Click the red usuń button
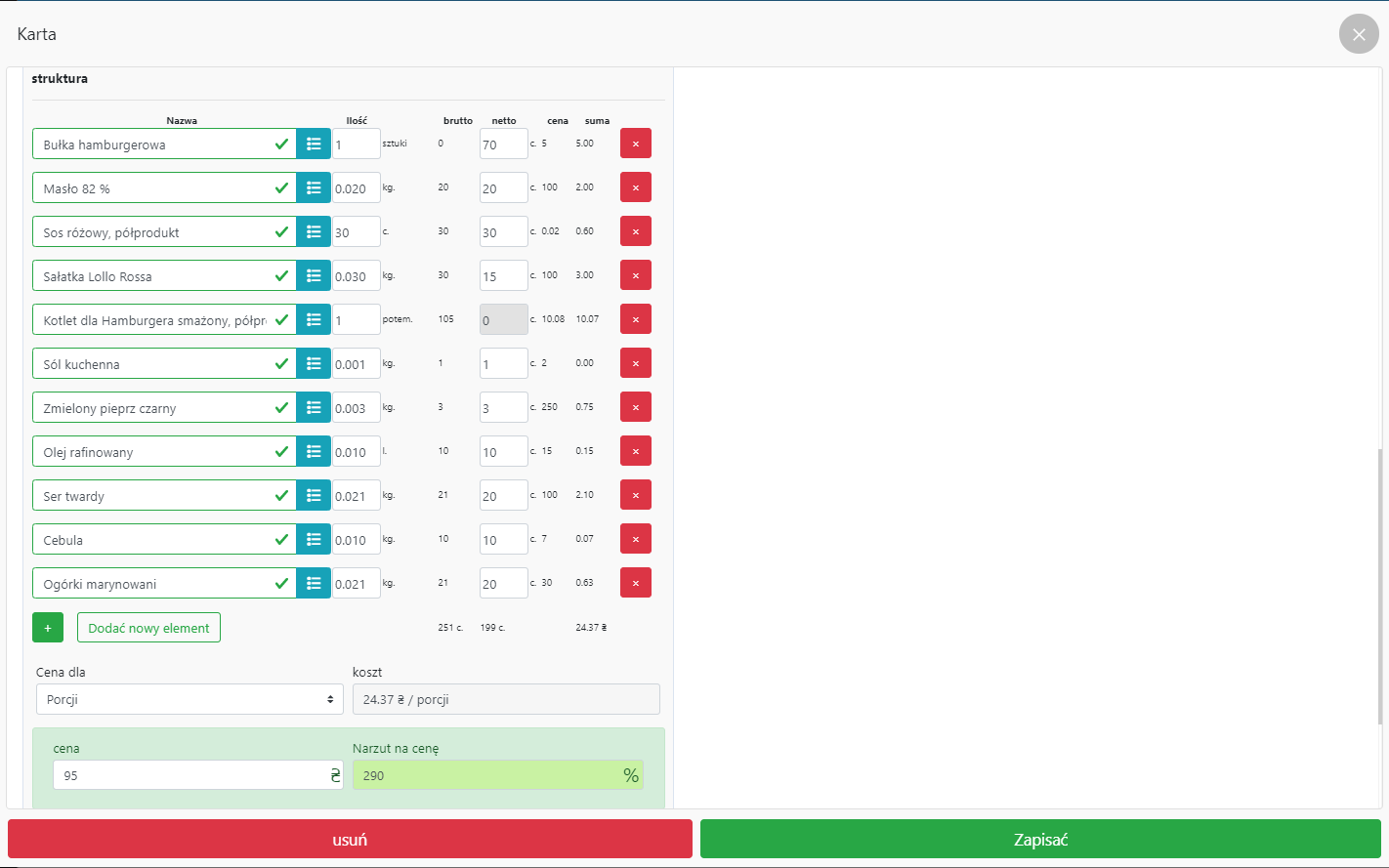The height and width of the screenshot is (868, 1389). point(350,840)
